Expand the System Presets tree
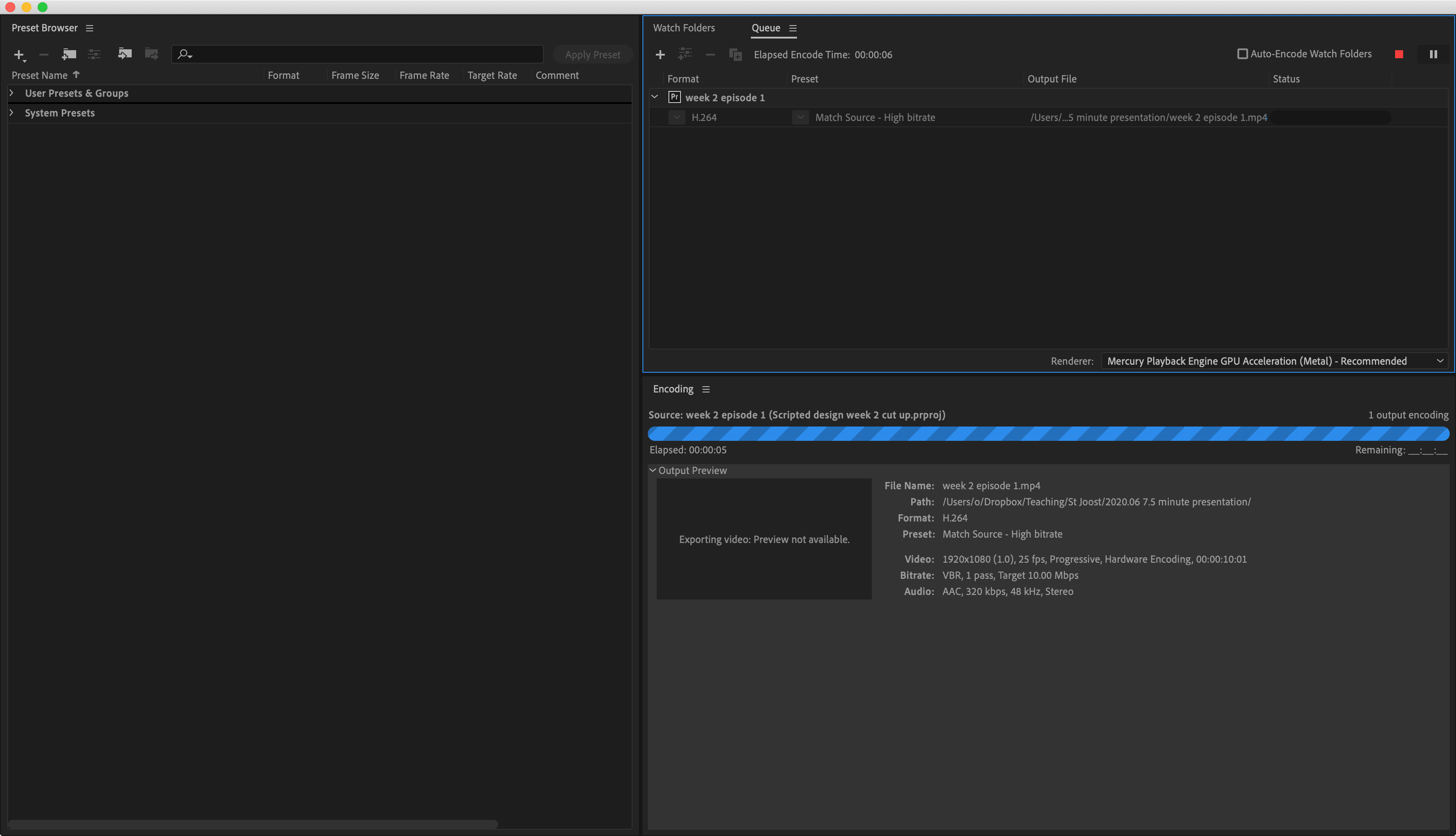The width and height of the screenshot is (1456, 836). (x=12, y=113)
